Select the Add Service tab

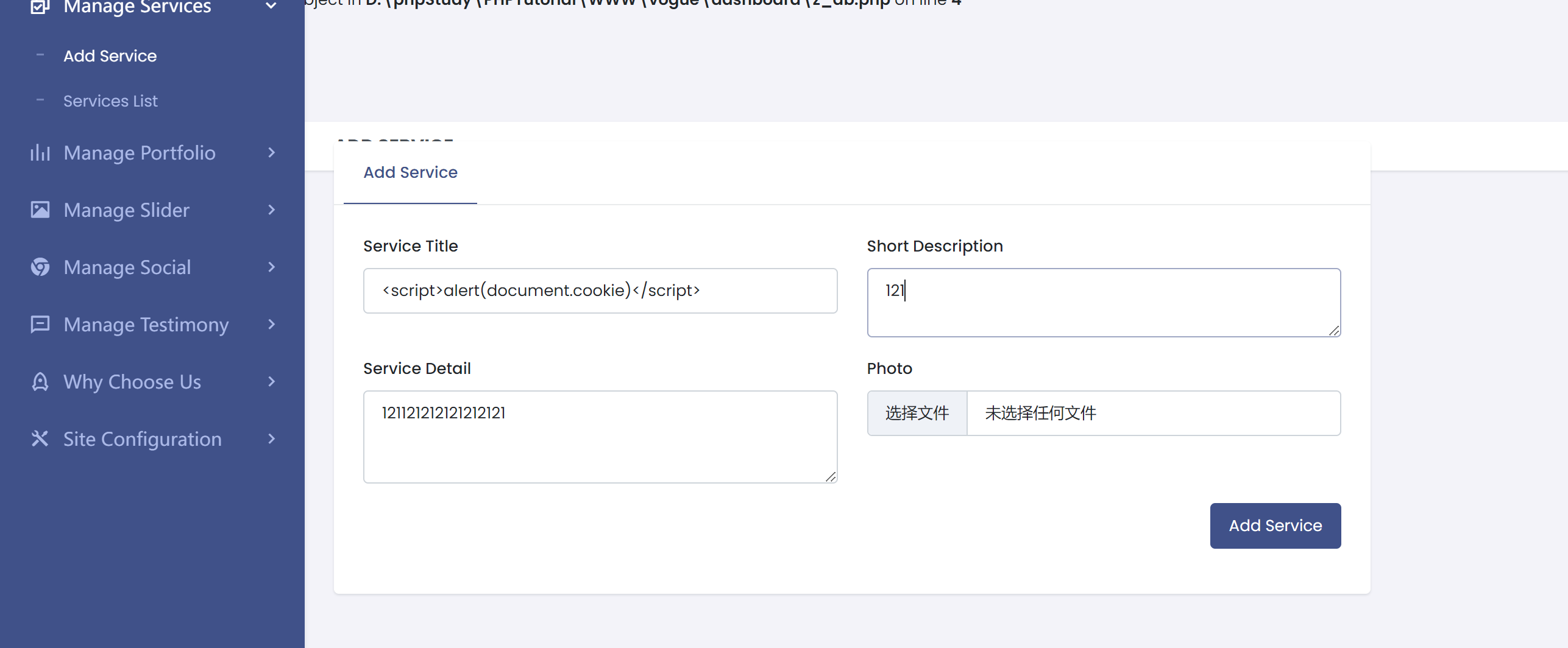tap(411, 172)
